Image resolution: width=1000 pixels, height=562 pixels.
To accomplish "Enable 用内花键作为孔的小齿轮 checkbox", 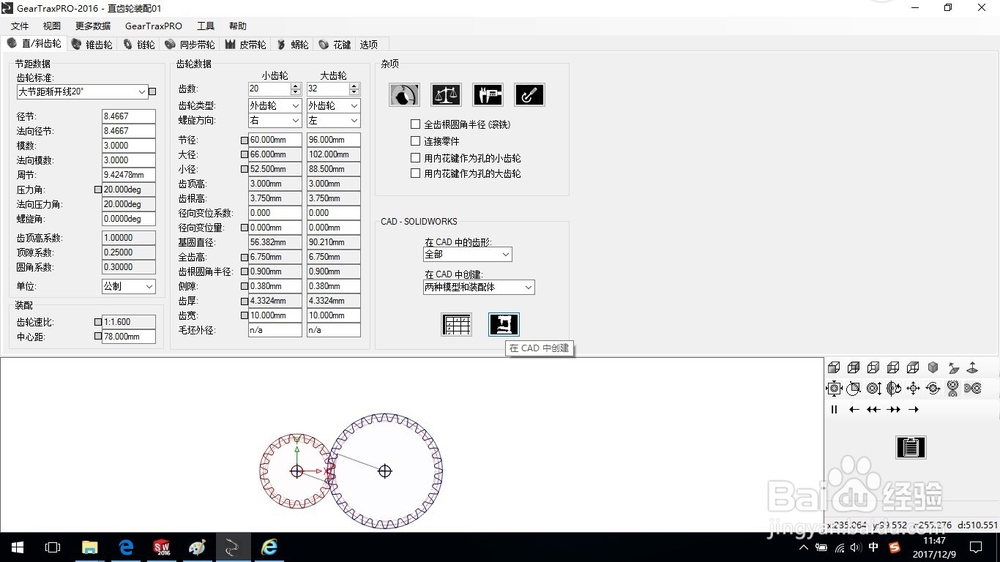I will (x=415, y=158).
